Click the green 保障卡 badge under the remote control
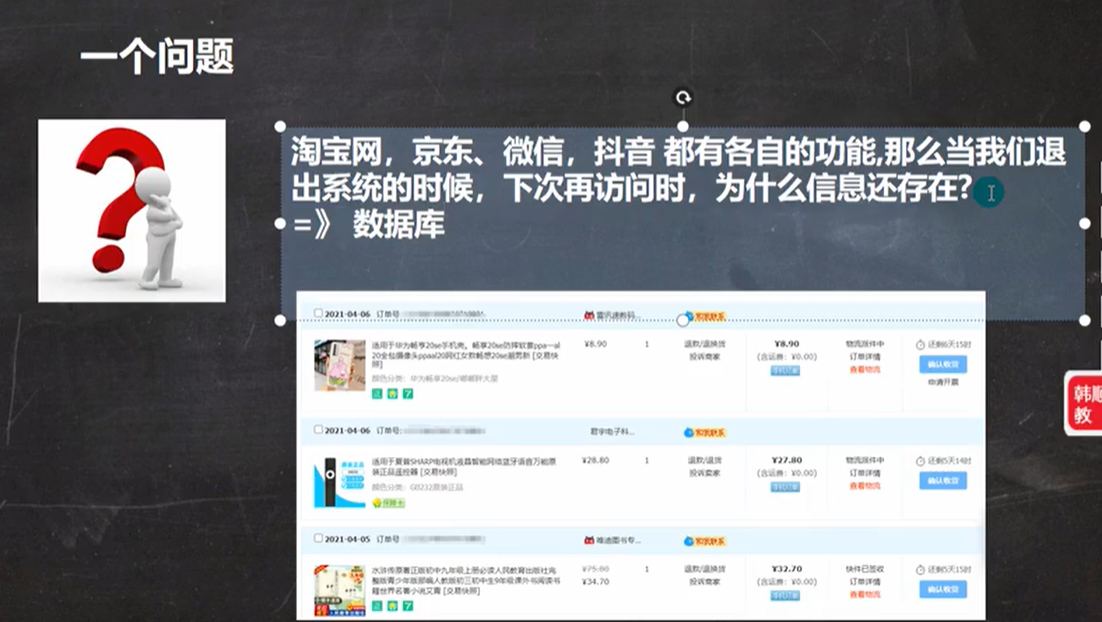The height and width of the screenshot is (622, 1102). [x=389, y=503]
